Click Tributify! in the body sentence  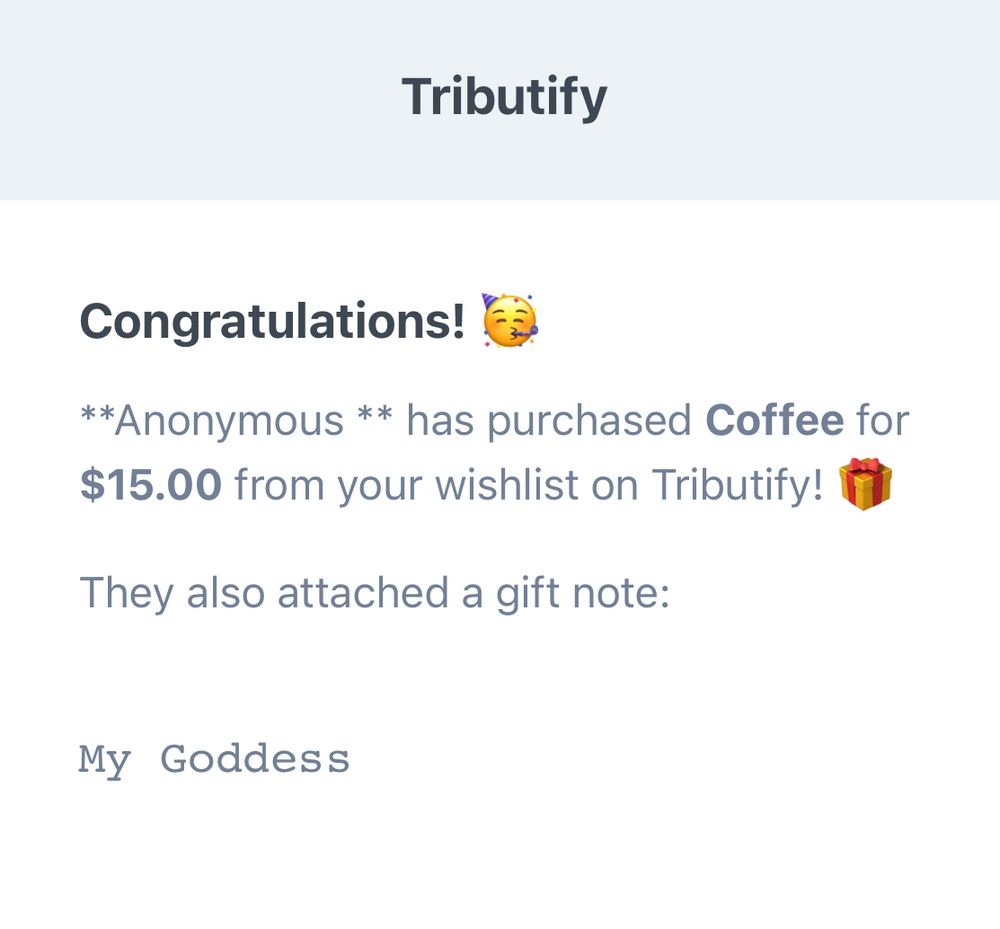coord(737,486)
